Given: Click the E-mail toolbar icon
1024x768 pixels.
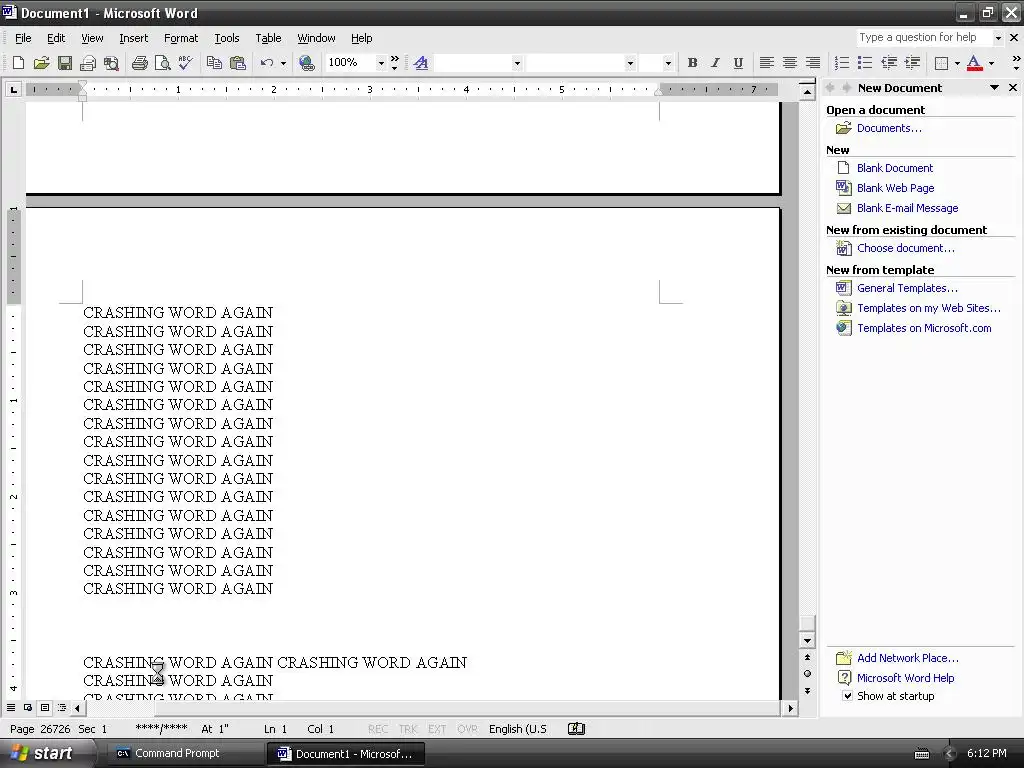Looking at the screenshot, I should click(x=88, y=63).
